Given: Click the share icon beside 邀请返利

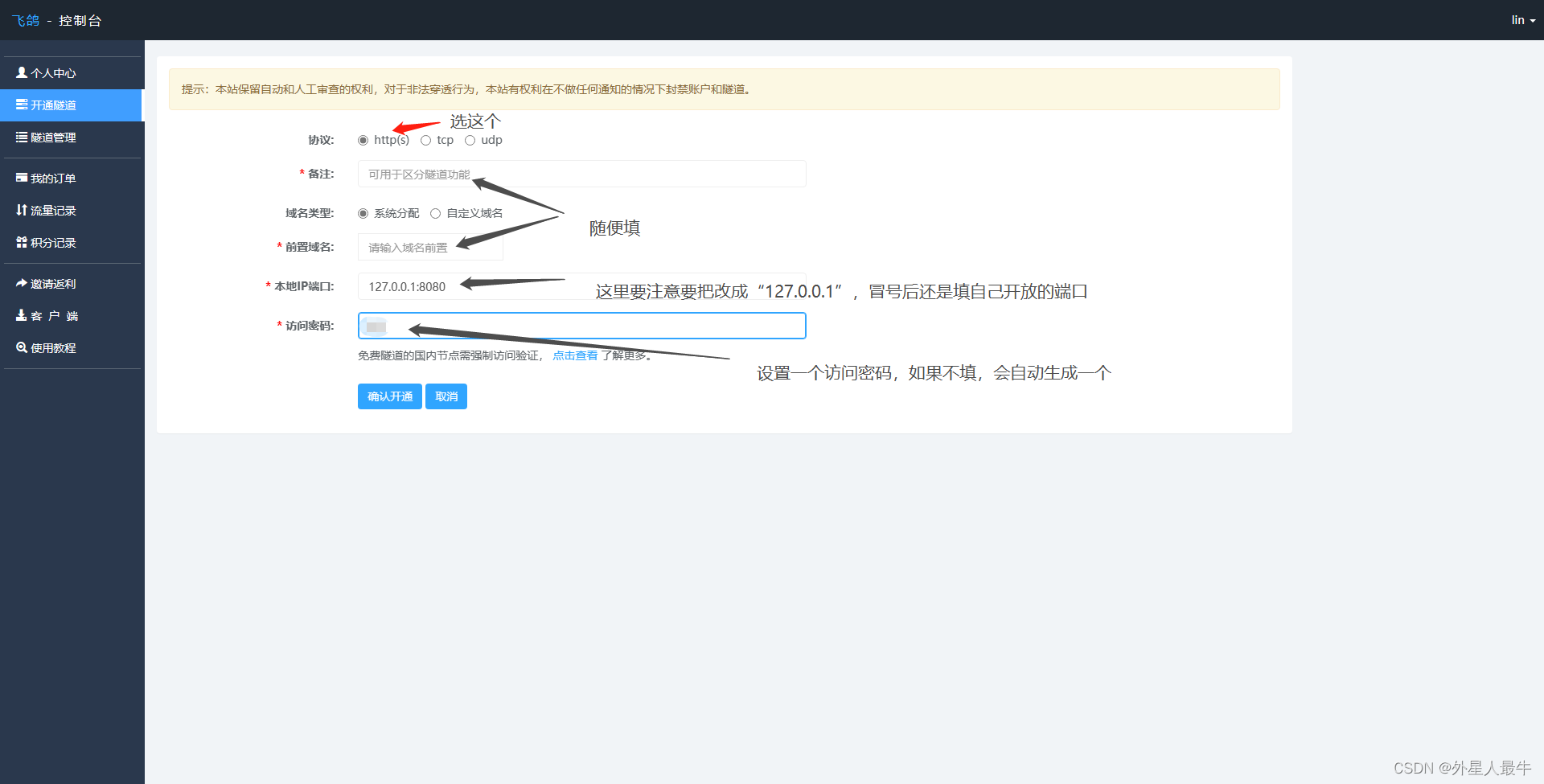Looking at the screenshot, I should point(22,283).
